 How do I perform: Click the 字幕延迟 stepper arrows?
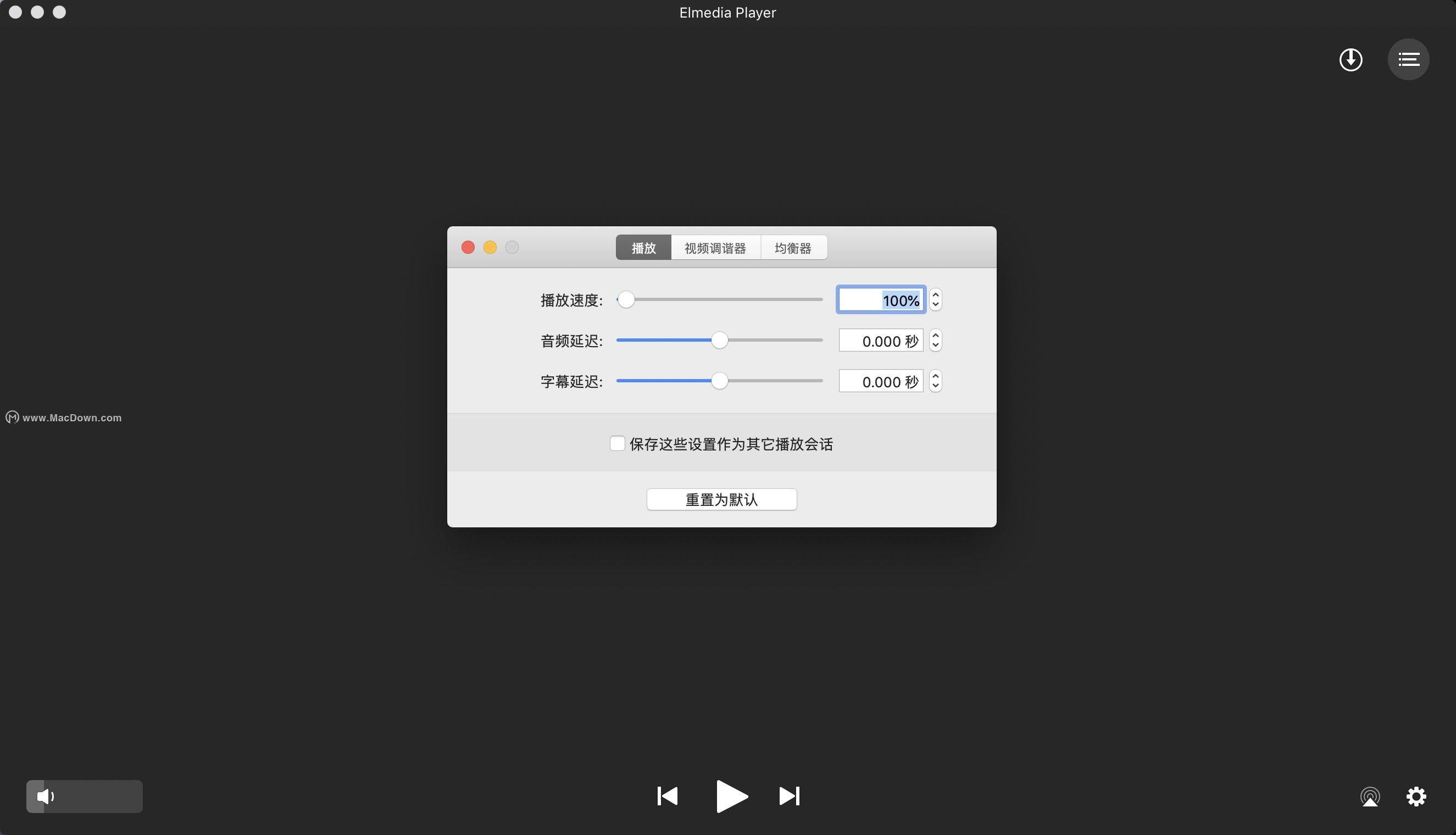(x=935, y=381)
